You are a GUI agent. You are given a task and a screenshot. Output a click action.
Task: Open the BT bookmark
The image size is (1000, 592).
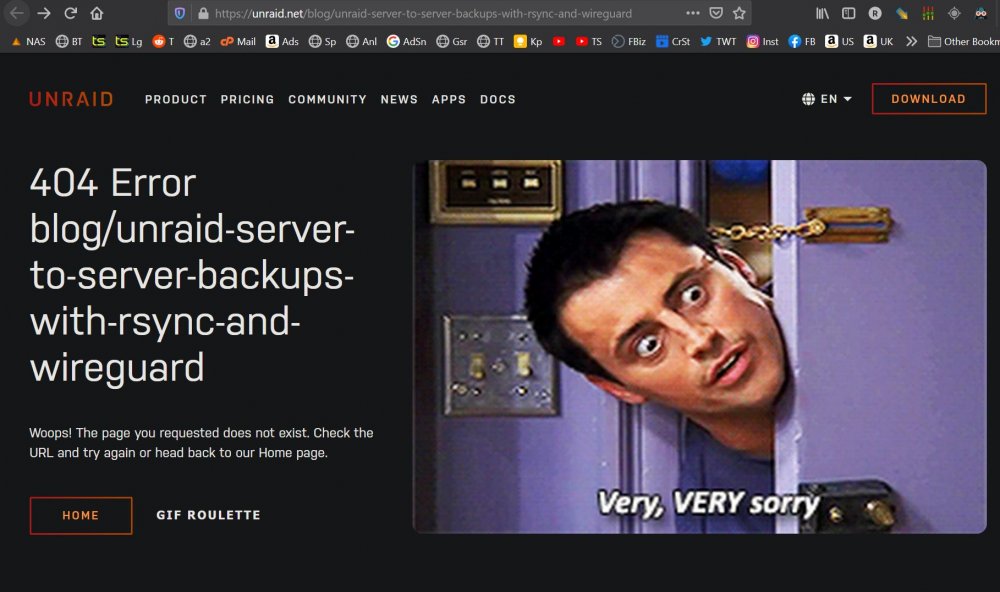pyautogui.click(x=69, y=41)
